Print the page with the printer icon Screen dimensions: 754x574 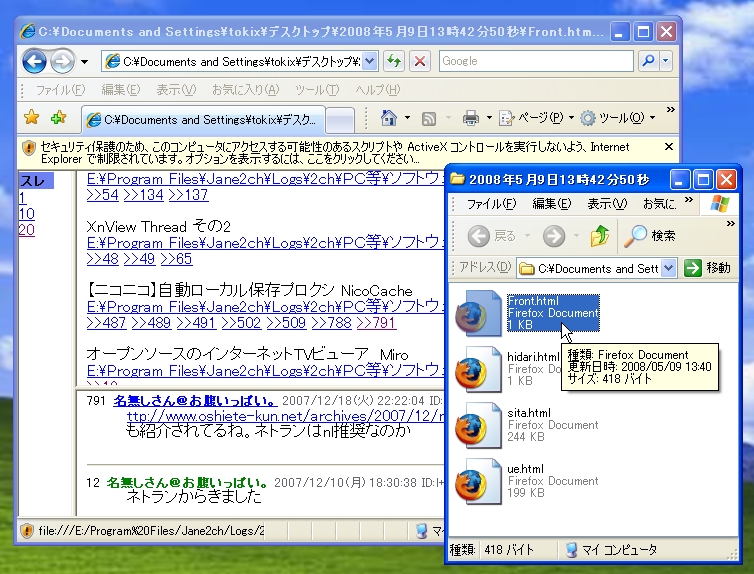click(x=470, y=118)
